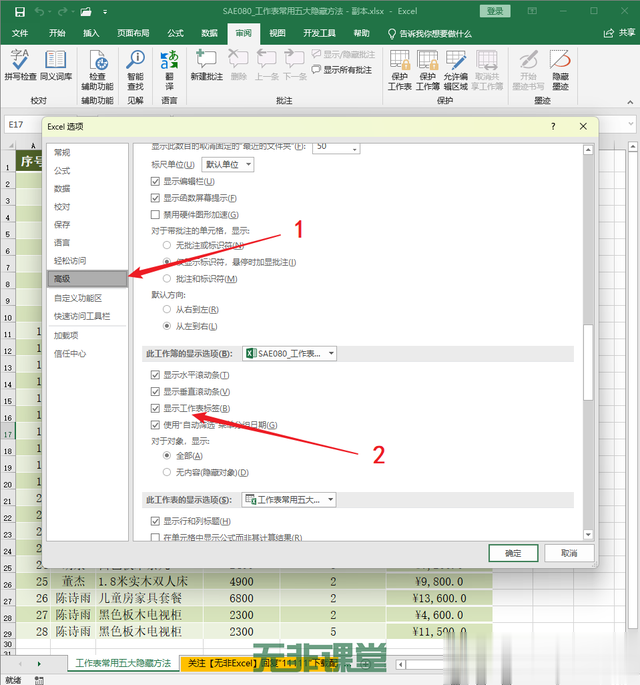This screenshot has height=685, width=640.
Task: Open the 文件 menu
Action: point(20,33)
